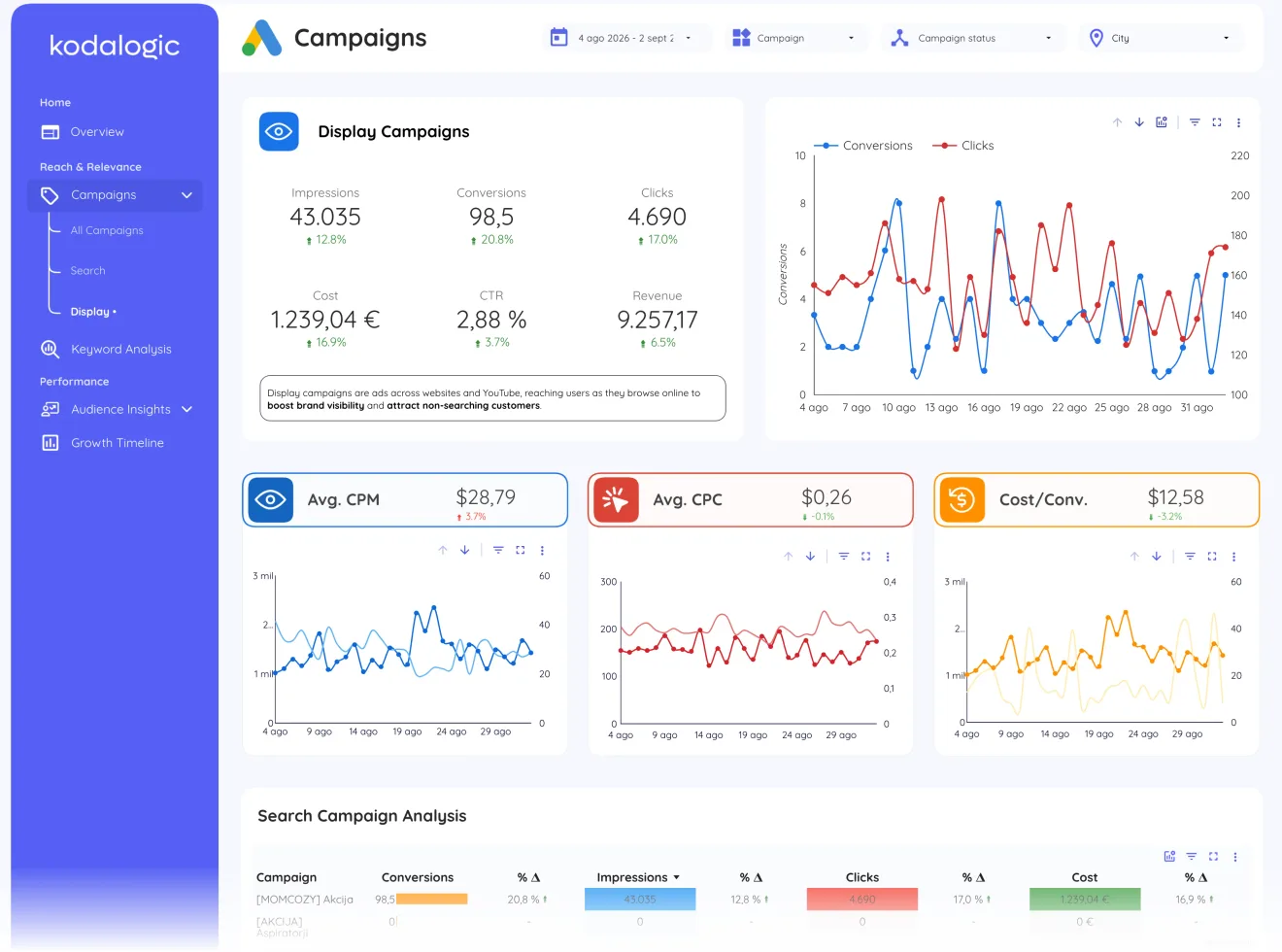The height and width of the screenshot is (952, 1282).
Task: Open the date range dropdown arrow
Action: click(x=689, y=38)
